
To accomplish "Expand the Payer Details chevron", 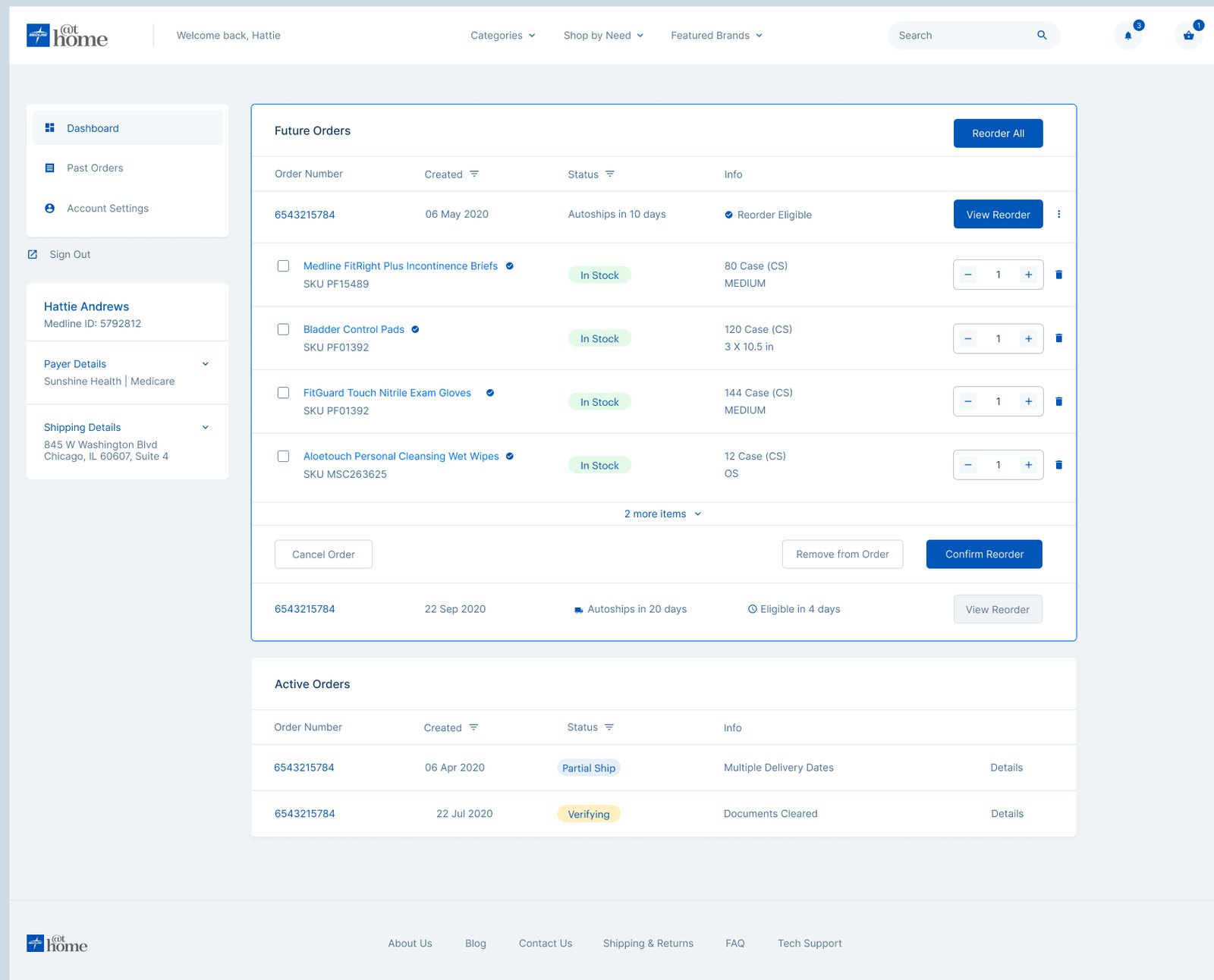I will click(205, 364).
